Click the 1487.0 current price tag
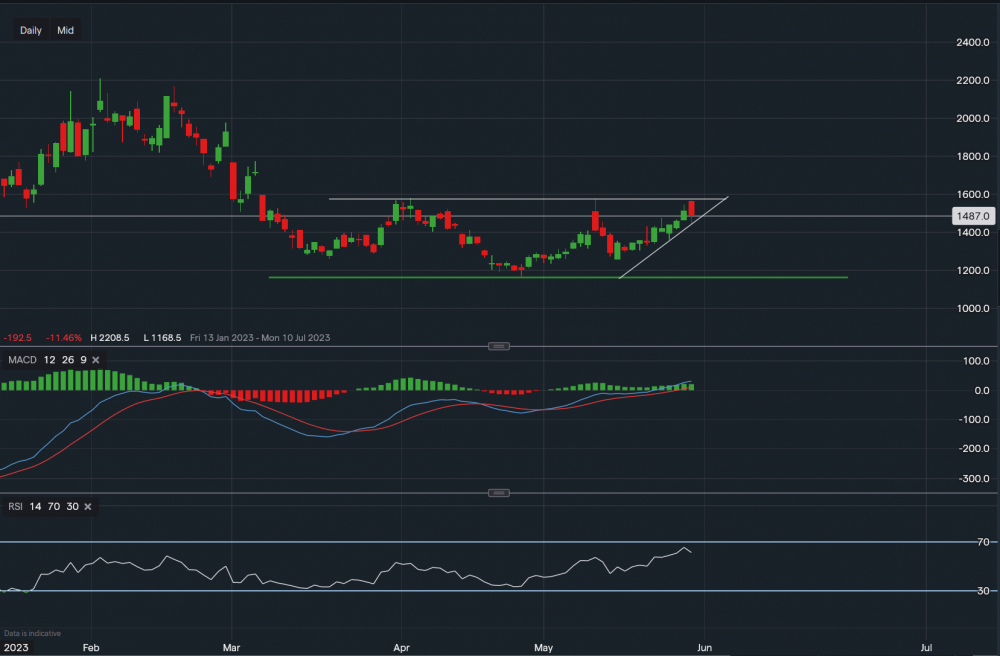1000x656 pixels. click(x=972, y=216)
